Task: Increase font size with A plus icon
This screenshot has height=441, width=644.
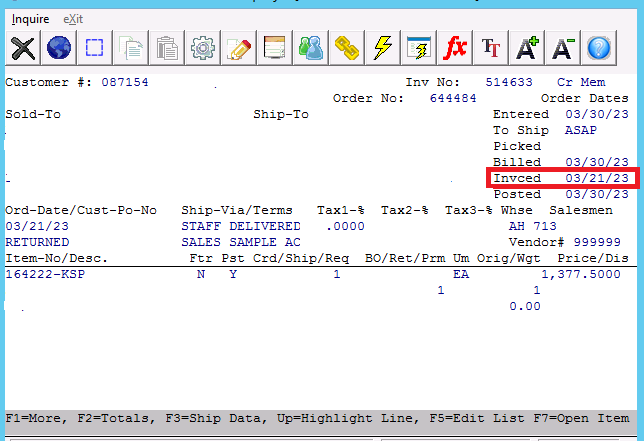Action: 527,48
